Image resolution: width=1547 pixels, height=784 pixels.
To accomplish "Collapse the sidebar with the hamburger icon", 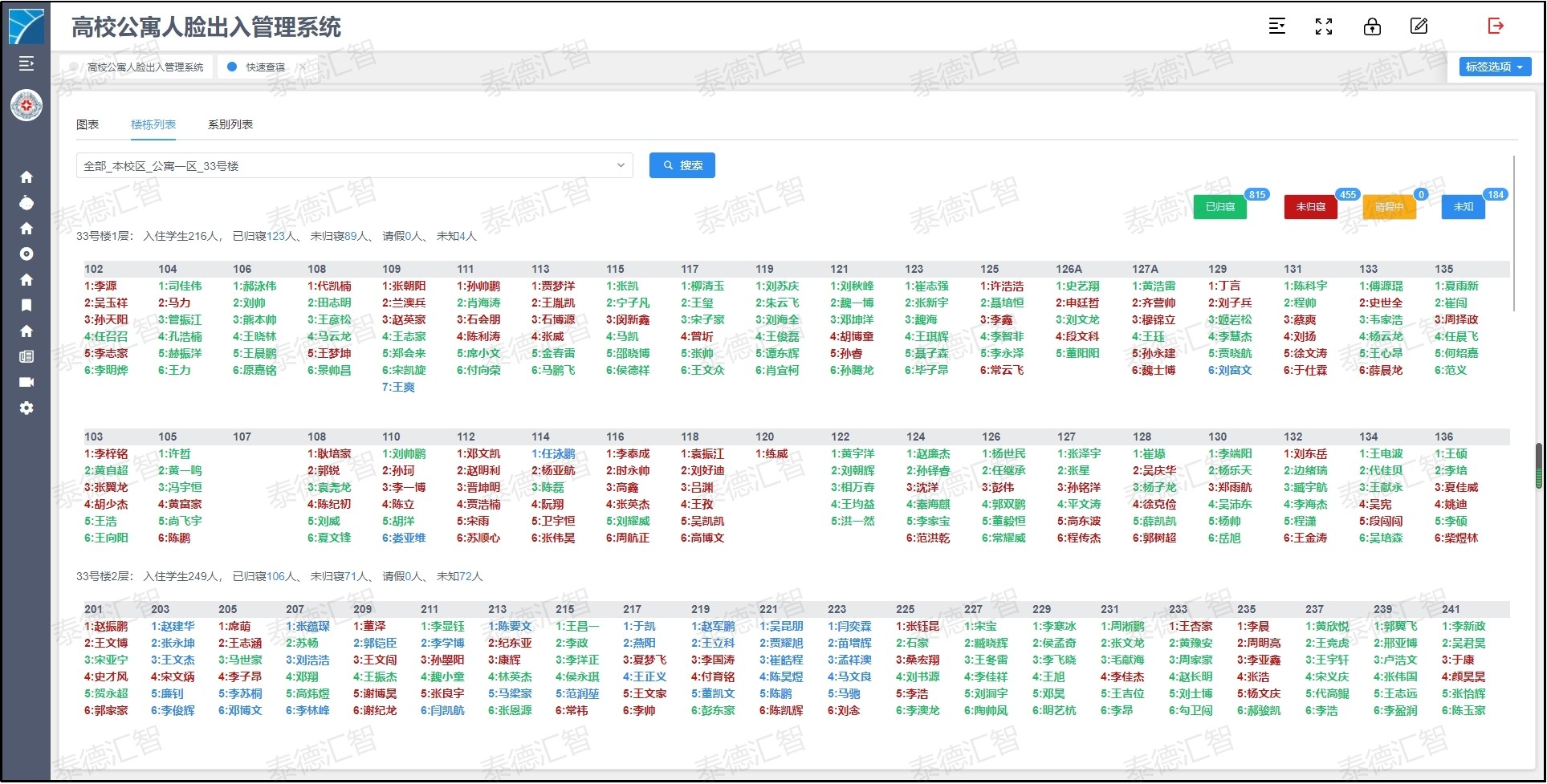I will (x=26, y=63).
